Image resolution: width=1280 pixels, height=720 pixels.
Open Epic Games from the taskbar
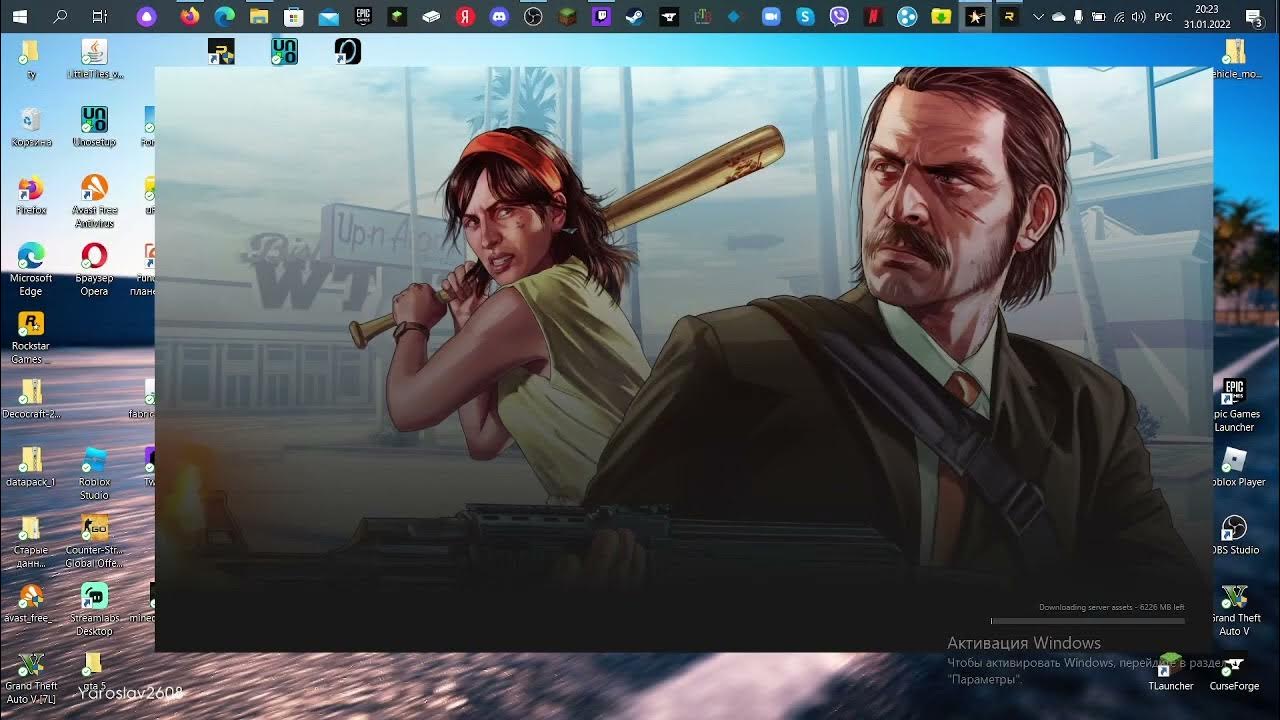pos(362,16)
